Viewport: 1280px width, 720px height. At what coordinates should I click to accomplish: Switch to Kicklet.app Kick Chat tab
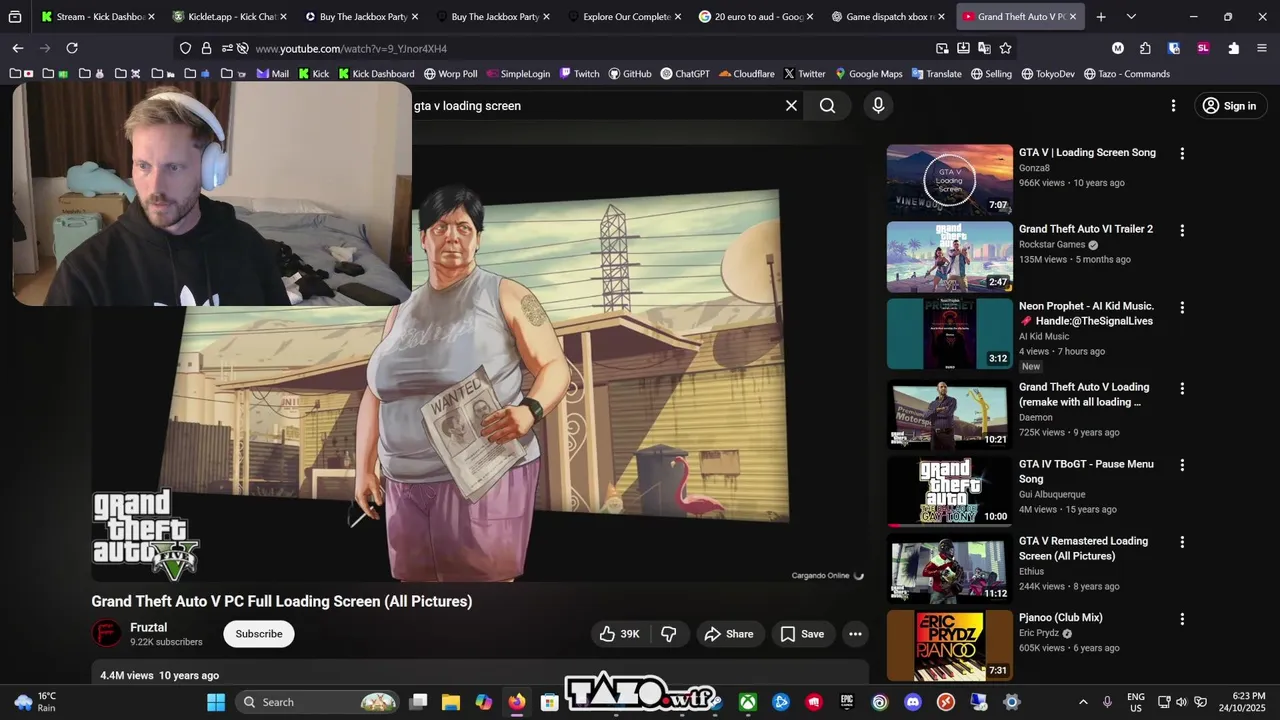tap(230, 16)
